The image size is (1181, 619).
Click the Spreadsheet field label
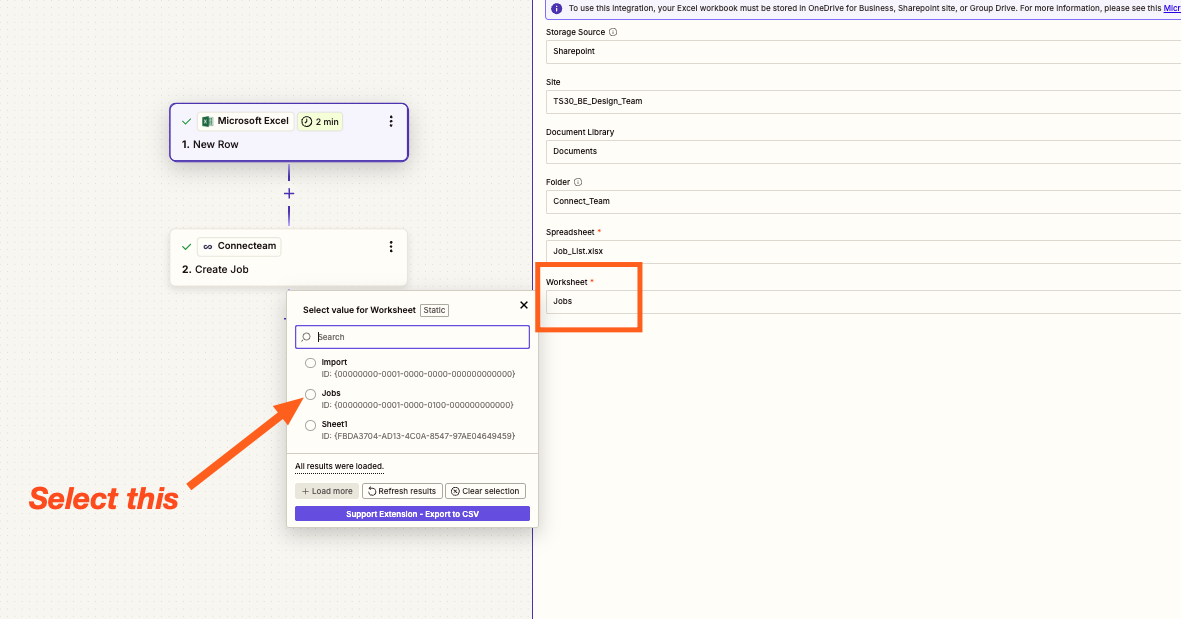pyautogui.click(x=570, y=232)
